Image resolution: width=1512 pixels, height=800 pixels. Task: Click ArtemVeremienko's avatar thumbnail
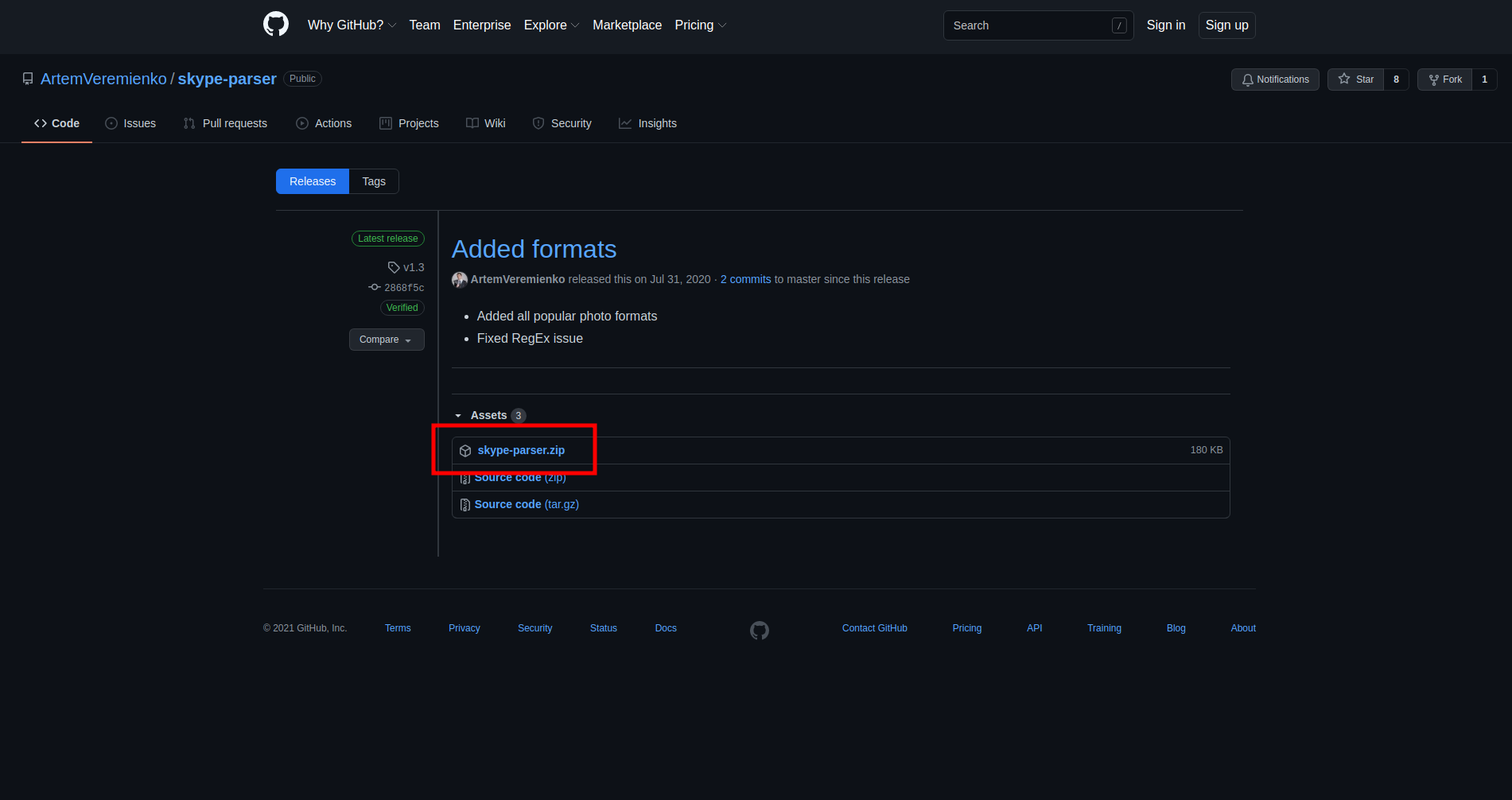[x=460, y=279]
